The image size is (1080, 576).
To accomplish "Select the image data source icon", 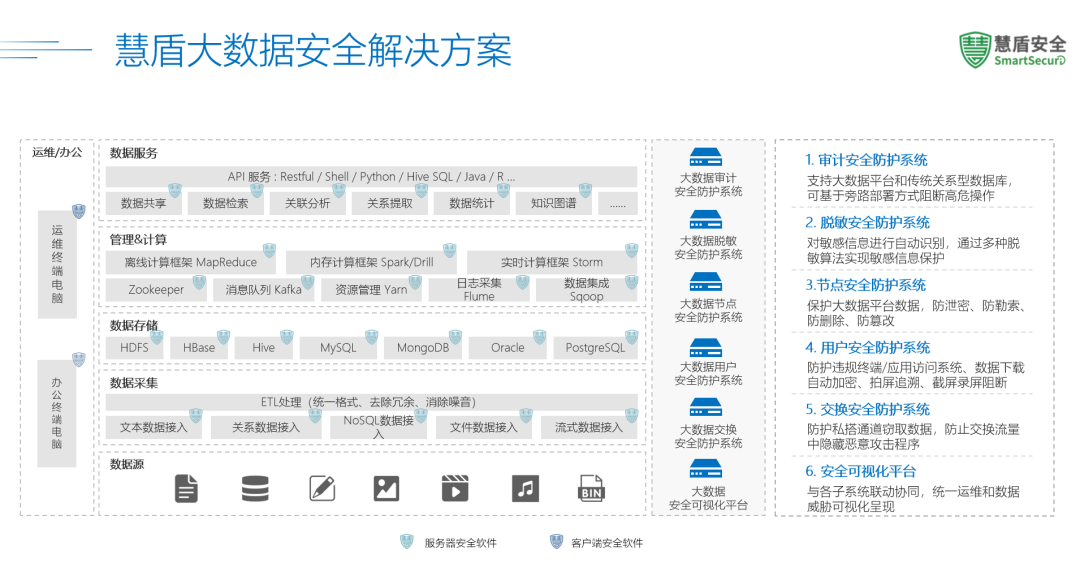I will [x=387, y=489].
